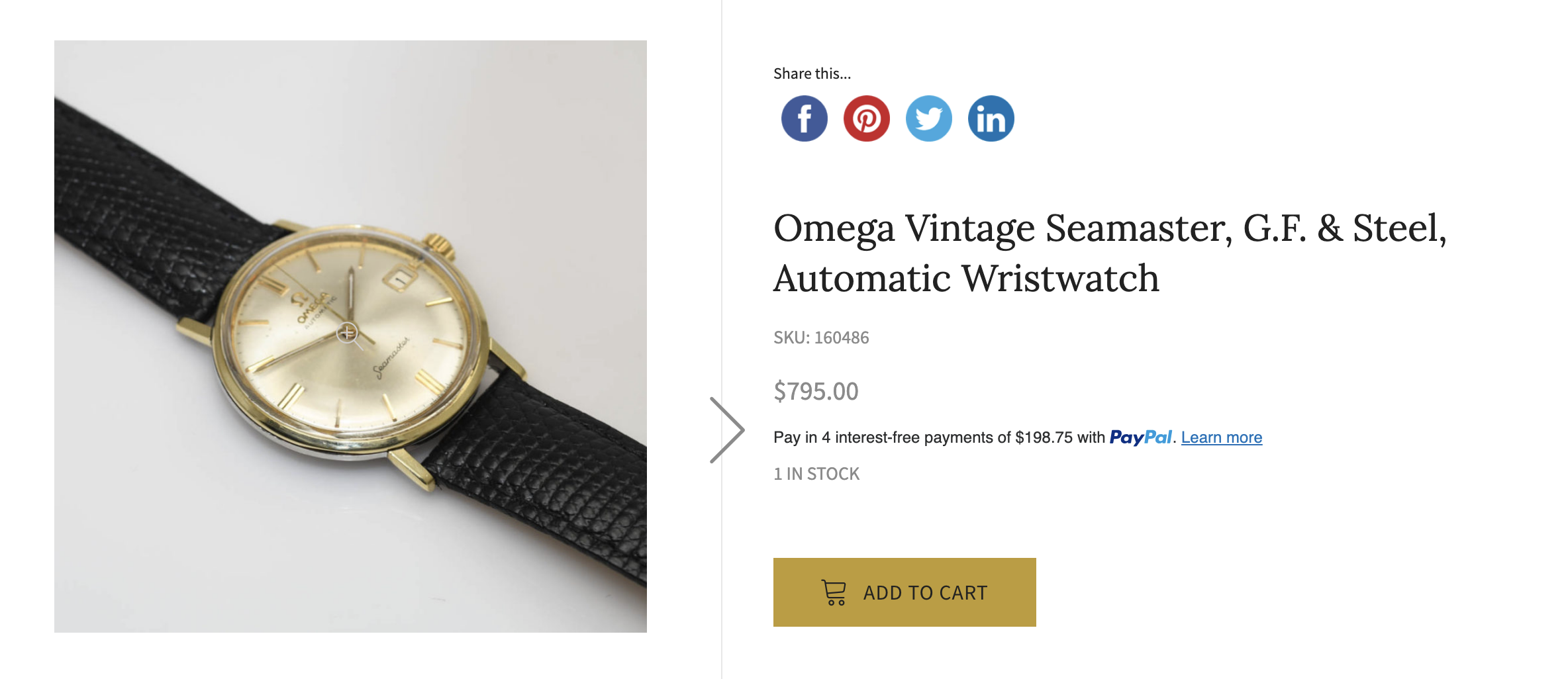The height and width of the screenshot is (679, 1568).
Task: Share the watch on Facebook
Action: click(x=804, y=119)
